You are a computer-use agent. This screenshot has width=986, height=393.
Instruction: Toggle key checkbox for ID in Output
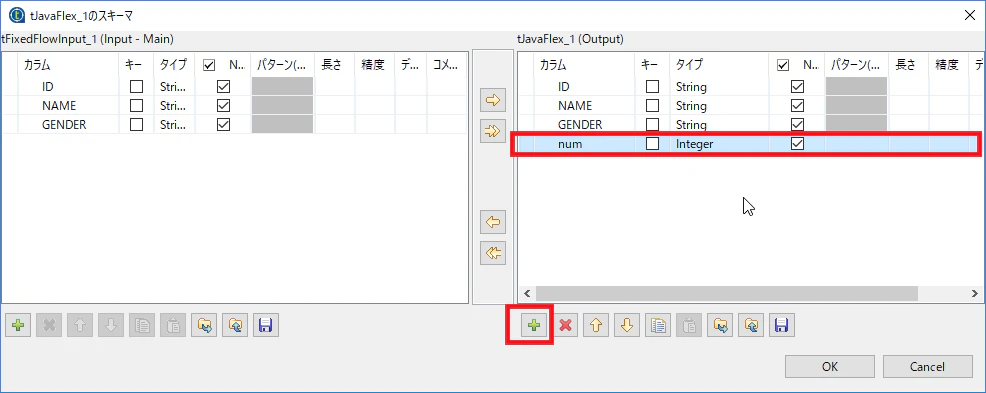click(653, 86)
